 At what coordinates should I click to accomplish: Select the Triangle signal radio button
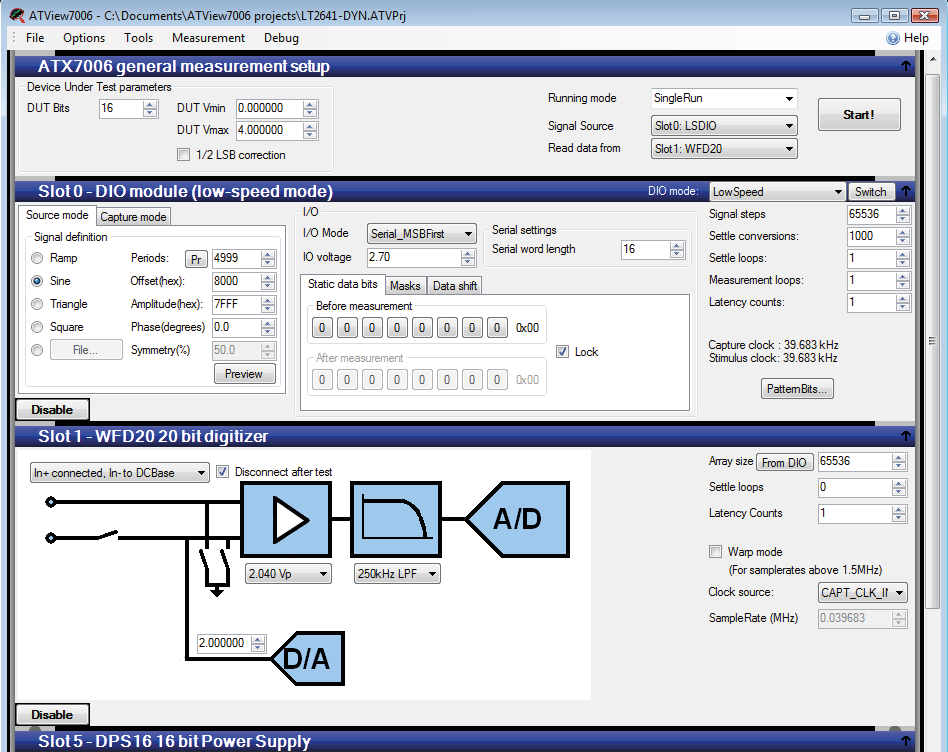[x=38, y=304]
